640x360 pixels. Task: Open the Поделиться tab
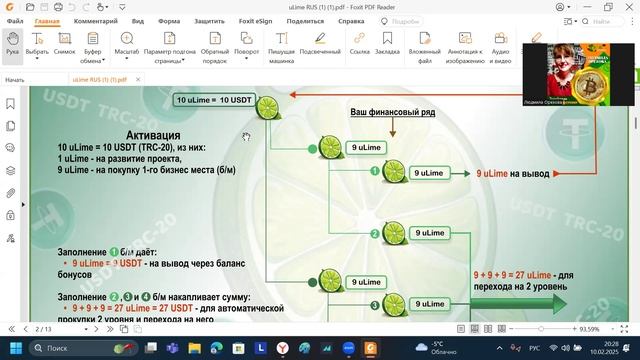305,21
